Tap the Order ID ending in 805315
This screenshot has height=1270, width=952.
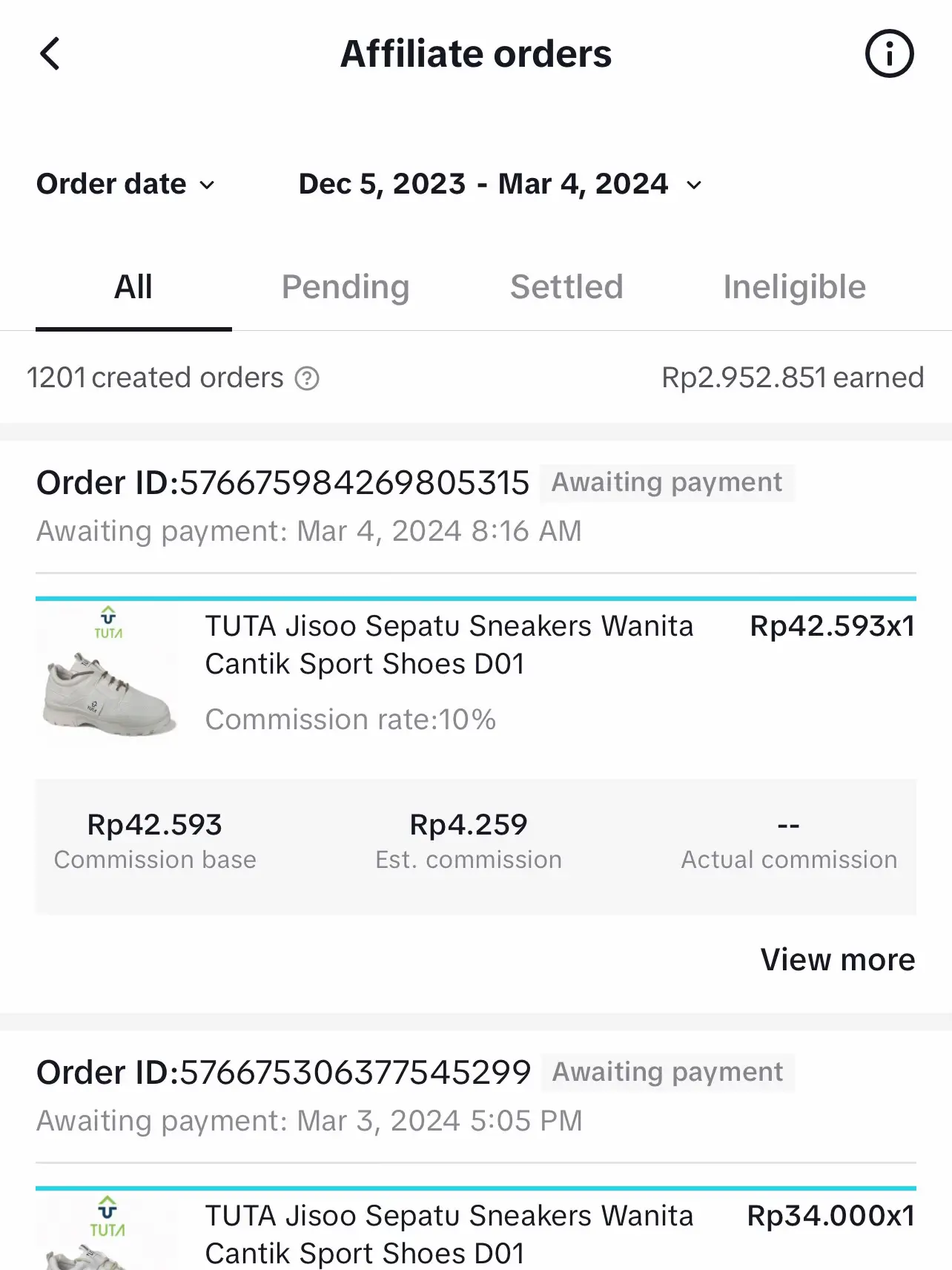coord(283,483)
